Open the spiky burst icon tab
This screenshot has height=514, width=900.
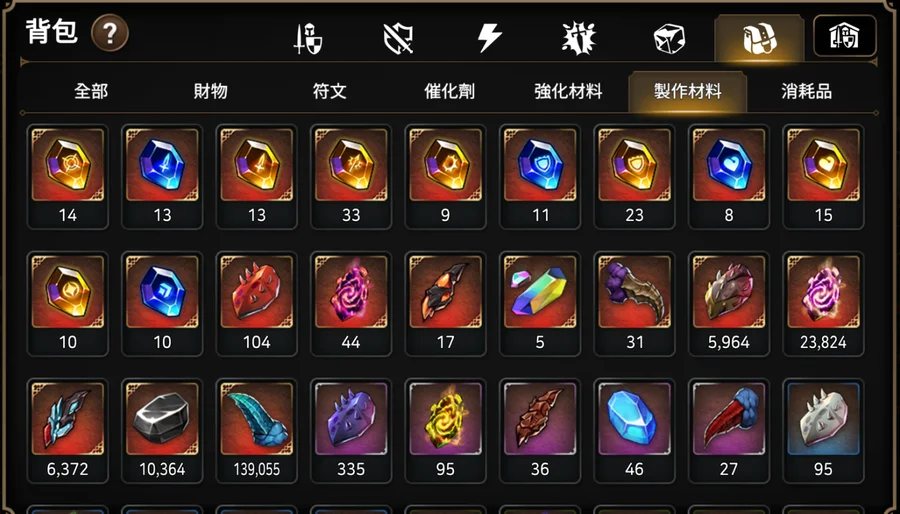(x=579, y=39)
